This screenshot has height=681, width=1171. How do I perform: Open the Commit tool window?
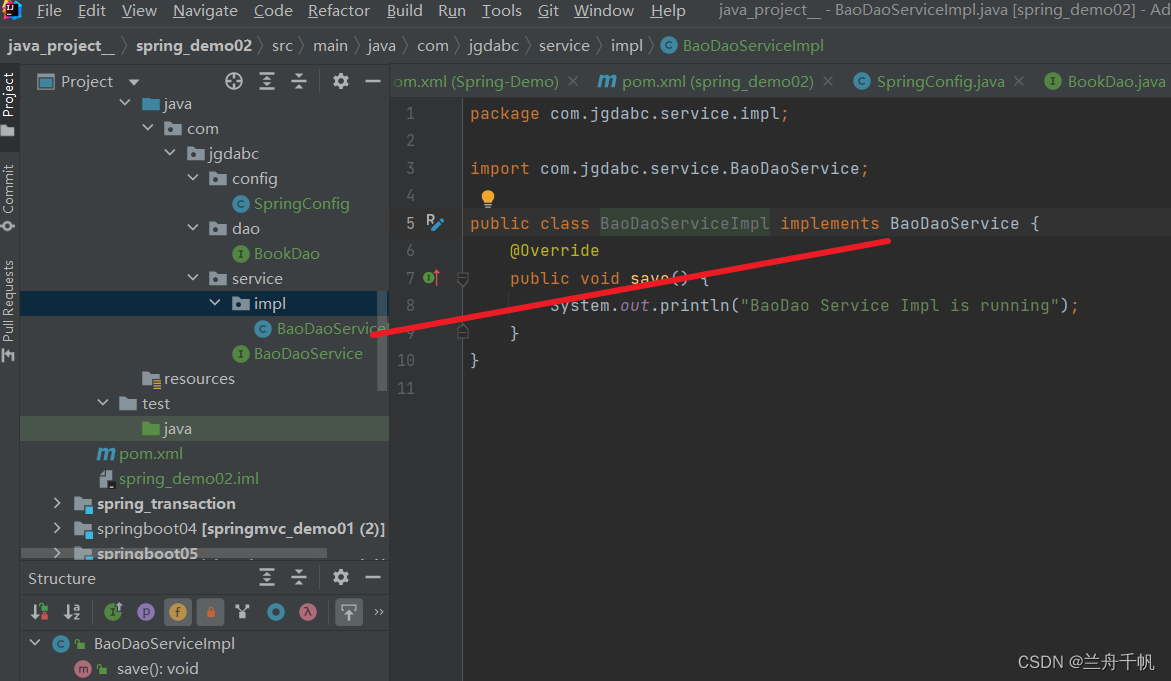pos(9,197)
